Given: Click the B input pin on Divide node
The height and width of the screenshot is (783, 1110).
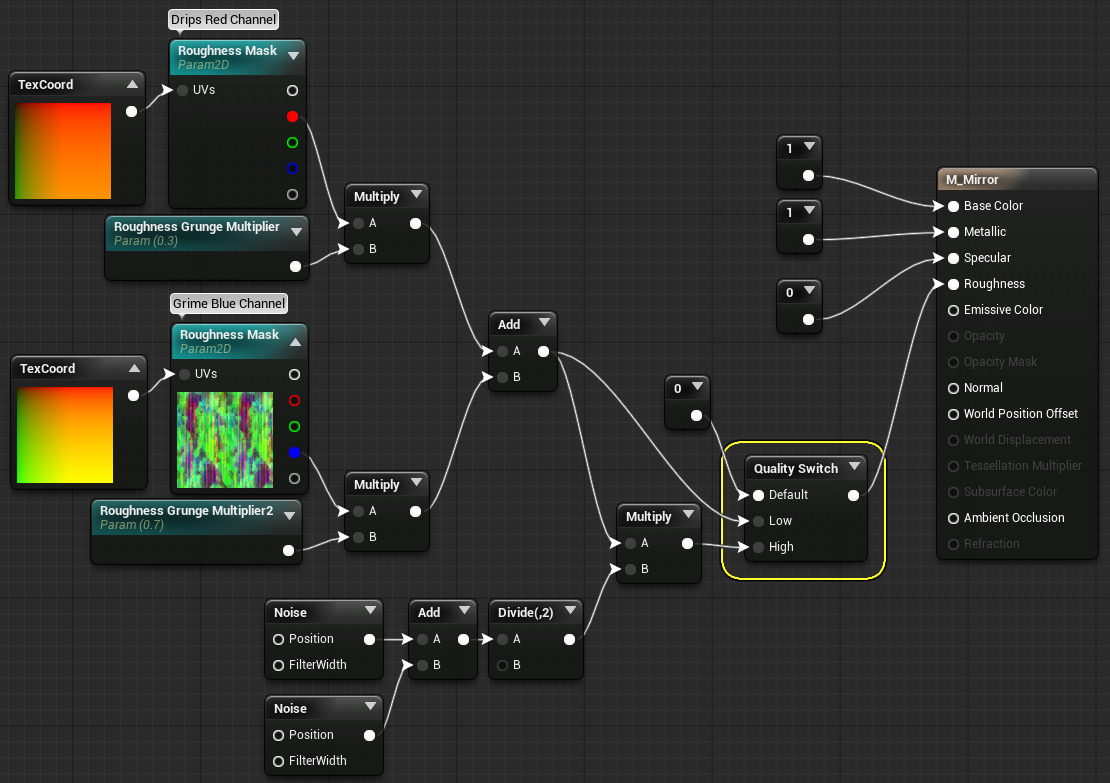Looking at the screenshot, I should pos(504,665).
